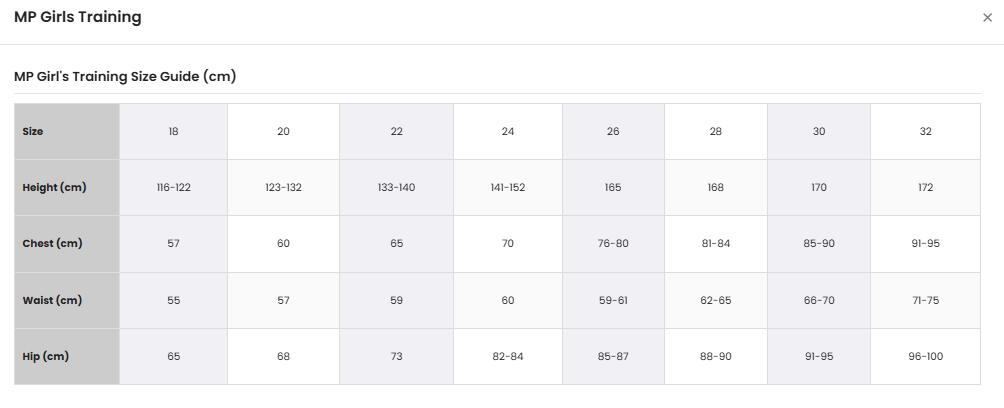Image resolution: width=1004 pixels, height=408 pixels.
Task: Select the Hip (cm) row header
Action: (x=67, y=357)
